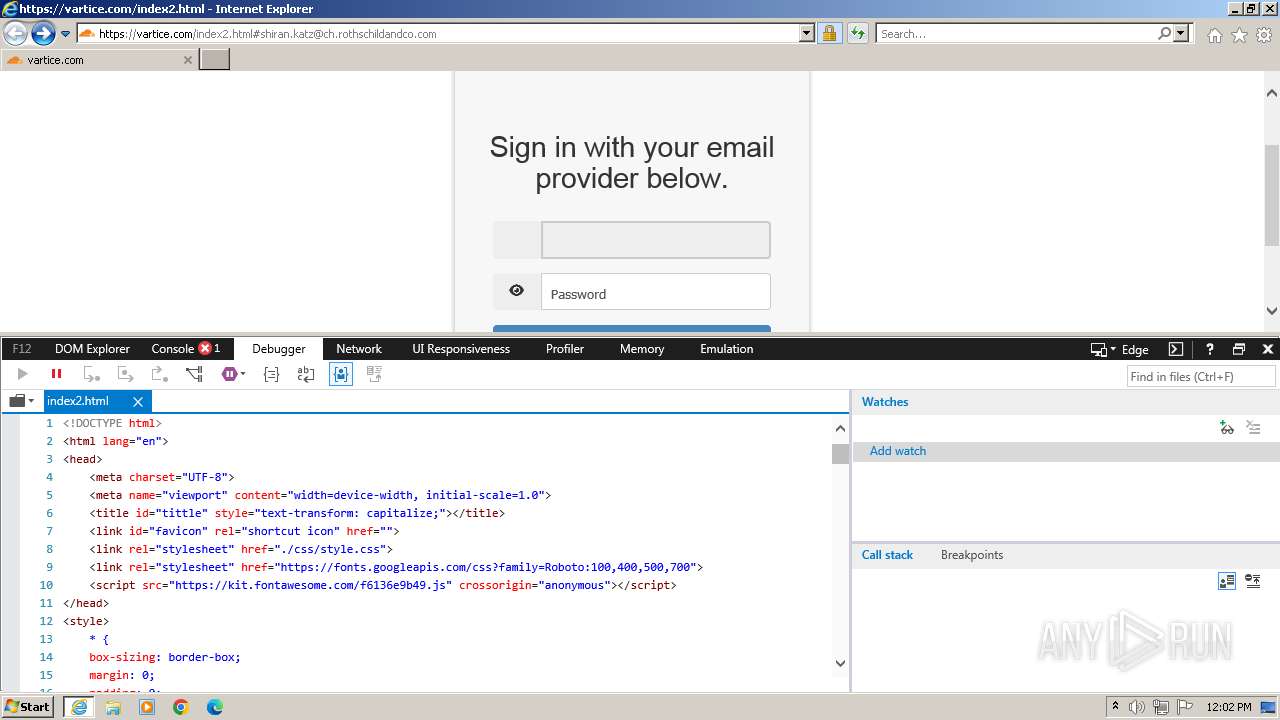1280x720 pixels.
Task: Click the Add watch link
Action: (x=898, y=451)
